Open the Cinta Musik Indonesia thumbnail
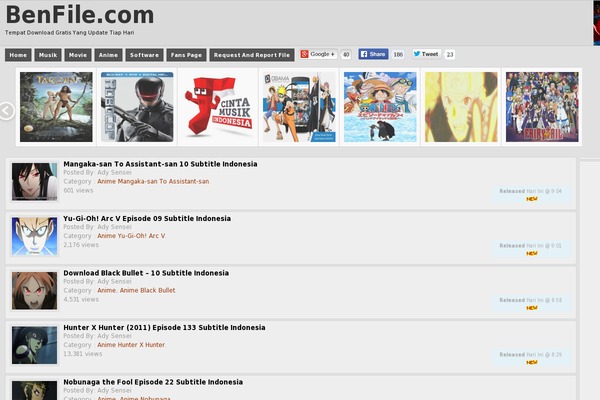This screenshot has width=600, height=400. [218, 107]
